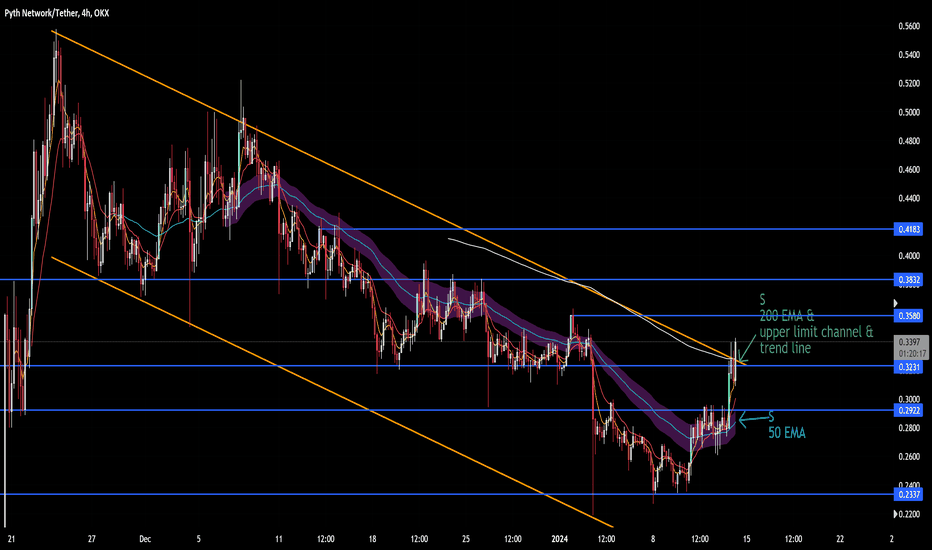This screenshot has width=932, height=550.
Task: Select the 0.2922 horizontal line price label
Action: (908, 410)
